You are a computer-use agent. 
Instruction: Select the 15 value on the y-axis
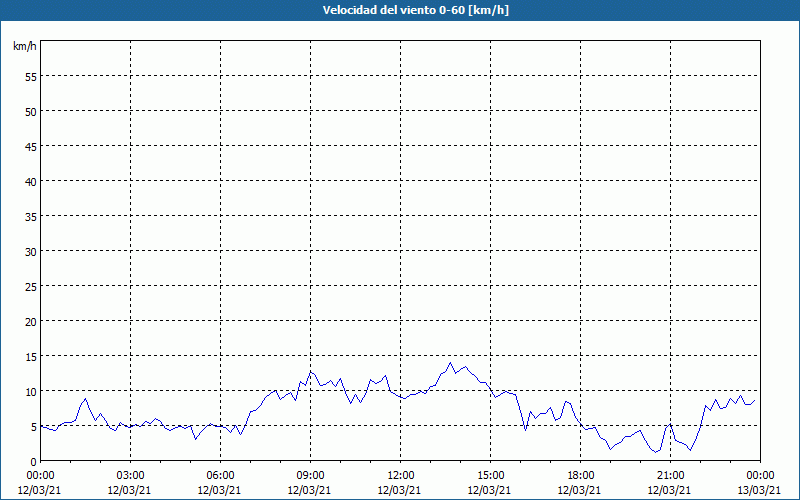pyautogui.click(x=30, y=357)
